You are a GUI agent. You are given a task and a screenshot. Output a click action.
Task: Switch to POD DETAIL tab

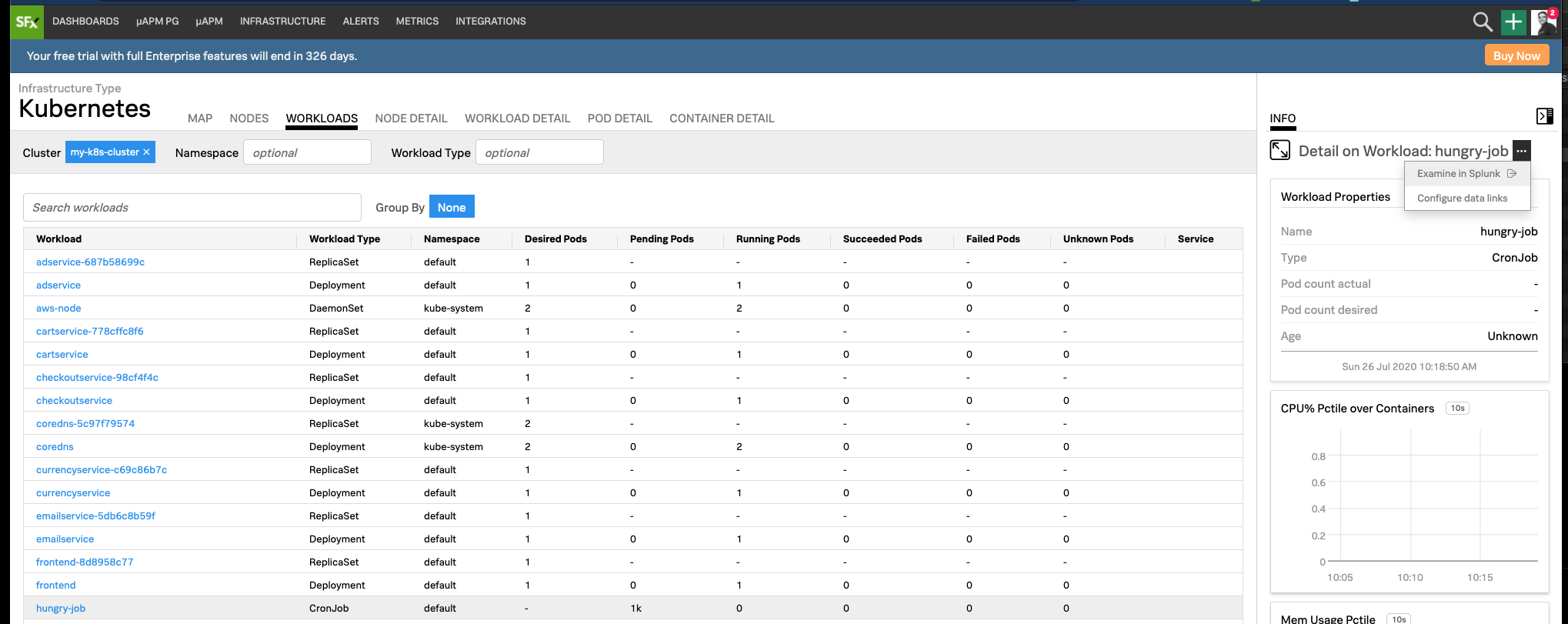pos(619,118)
